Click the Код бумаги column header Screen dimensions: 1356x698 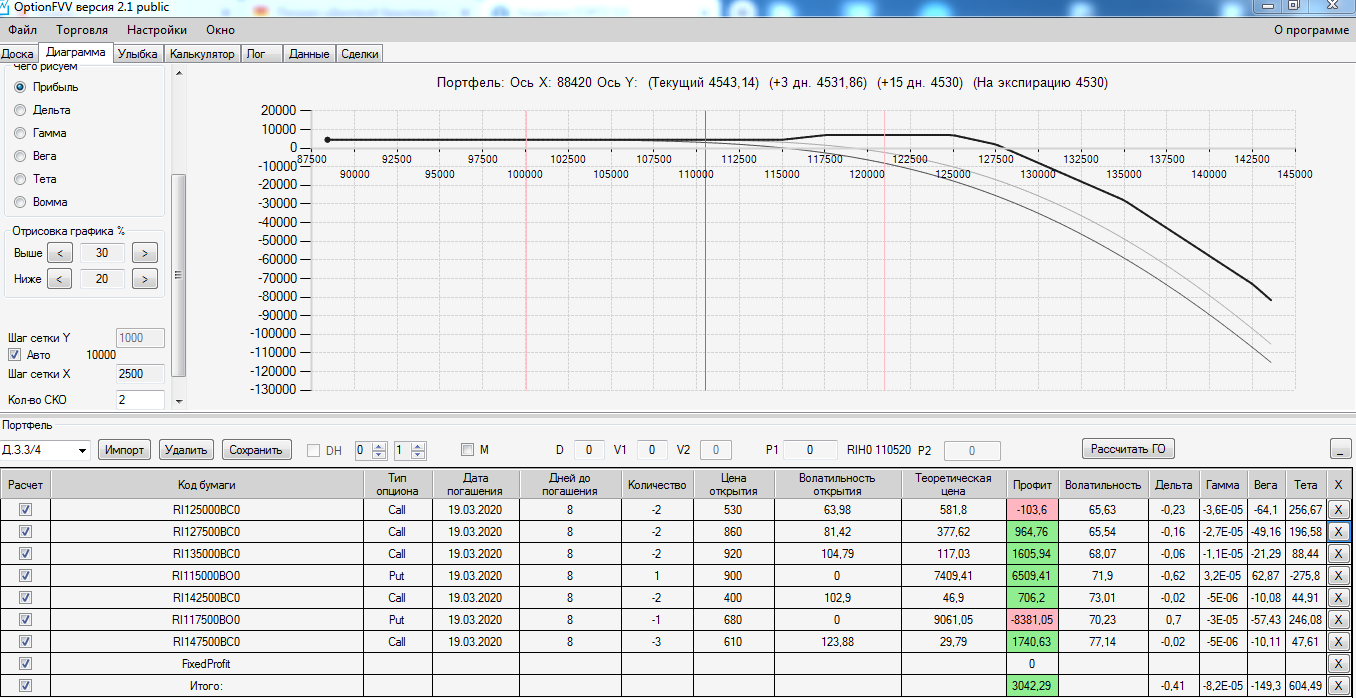click(207, 484)
